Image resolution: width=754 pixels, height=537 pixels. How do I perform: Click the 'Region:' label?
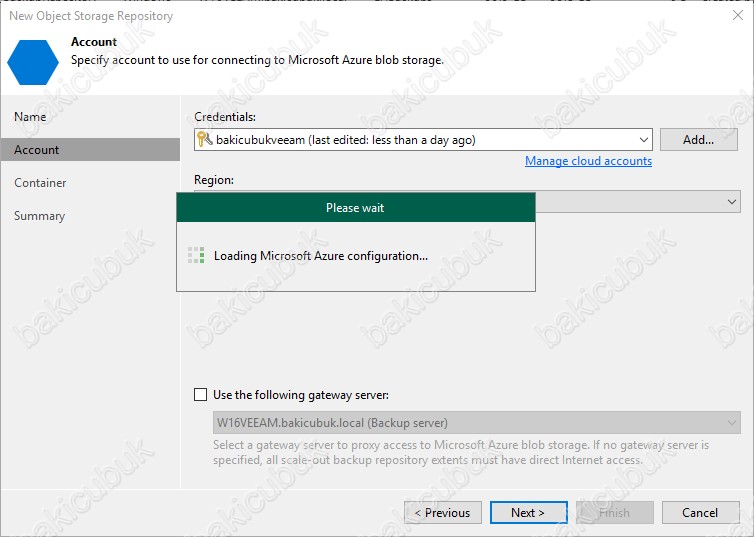pyautogui.click(x=214, y=180)
